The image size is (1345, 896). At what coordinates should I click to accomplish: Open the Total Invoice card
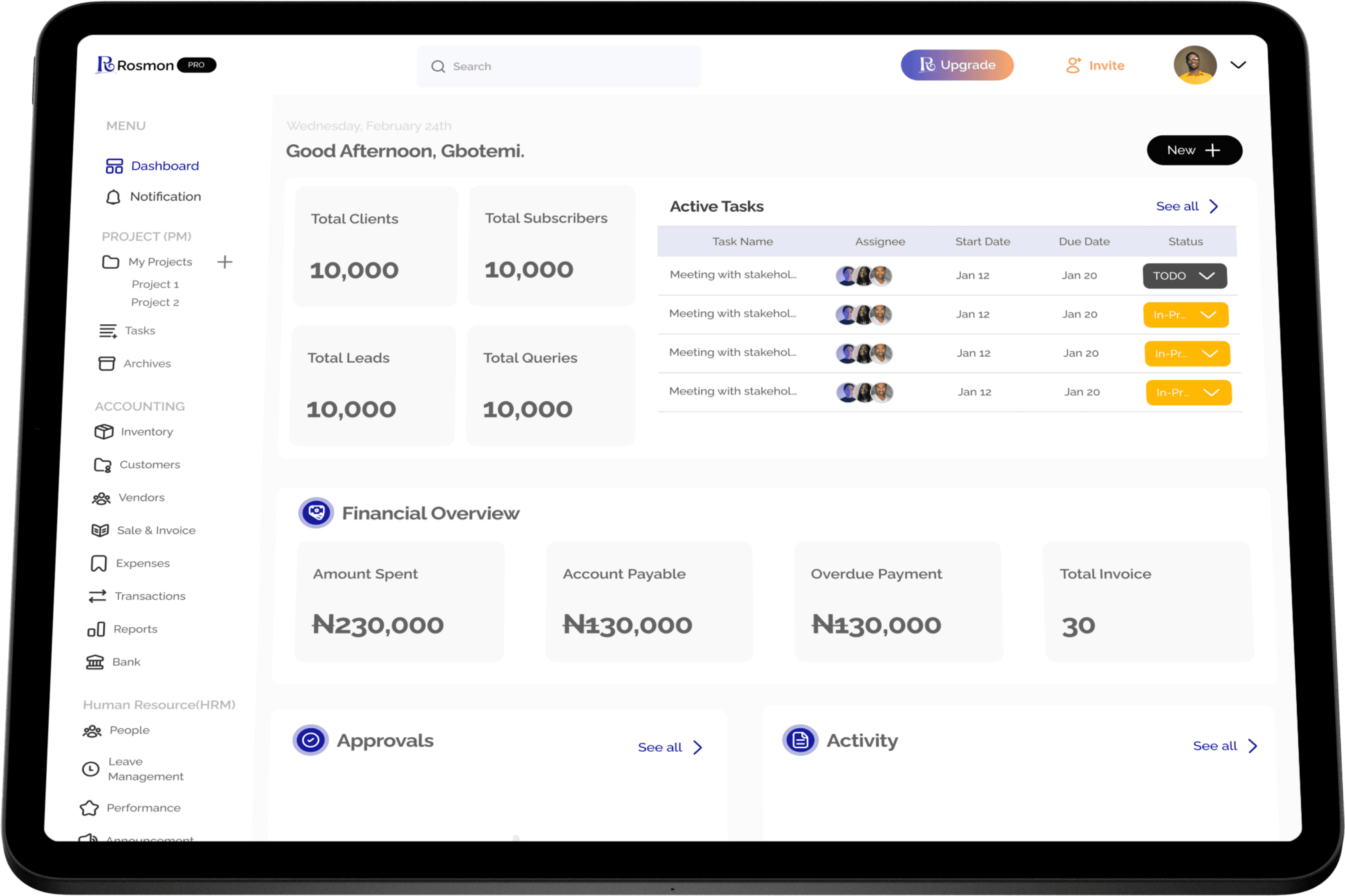1149,602
